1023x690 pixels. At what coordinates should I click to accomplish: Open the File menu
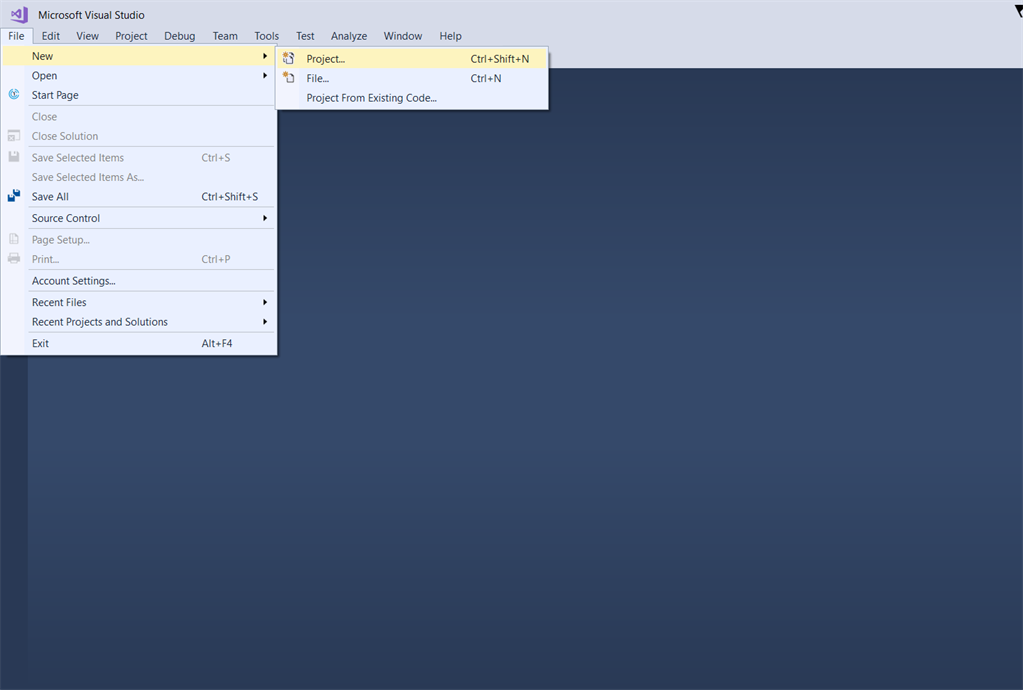(16, 36)
